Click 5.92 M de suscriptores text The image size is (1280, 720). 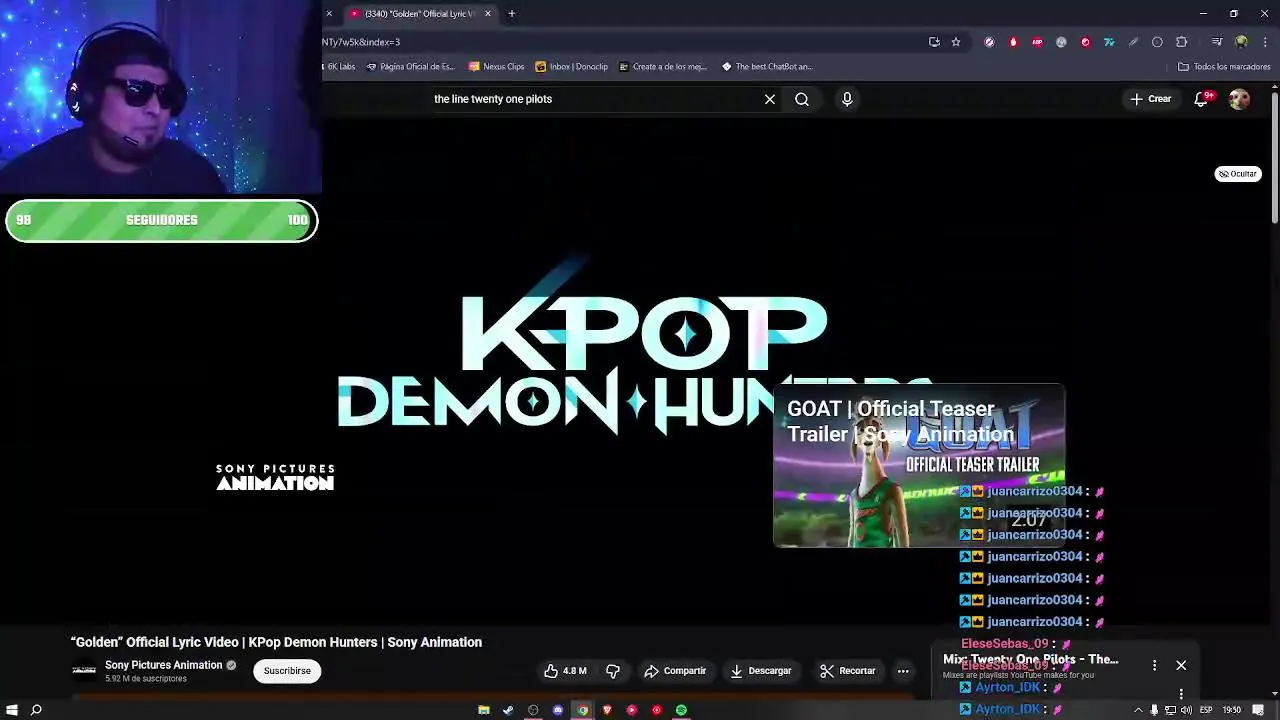tap(146, 679)
